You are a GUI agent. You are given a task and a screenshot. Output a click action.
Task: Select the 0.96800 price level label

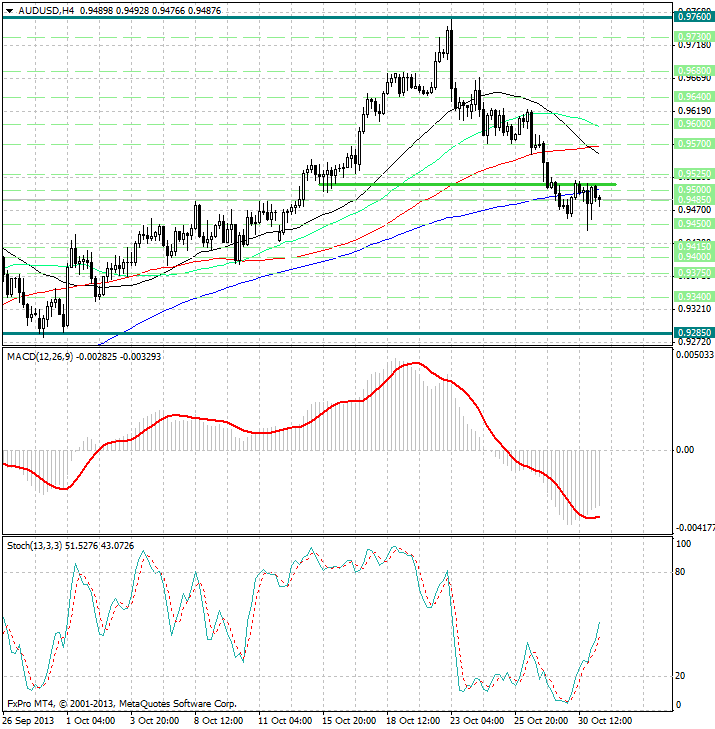point(694,71)
